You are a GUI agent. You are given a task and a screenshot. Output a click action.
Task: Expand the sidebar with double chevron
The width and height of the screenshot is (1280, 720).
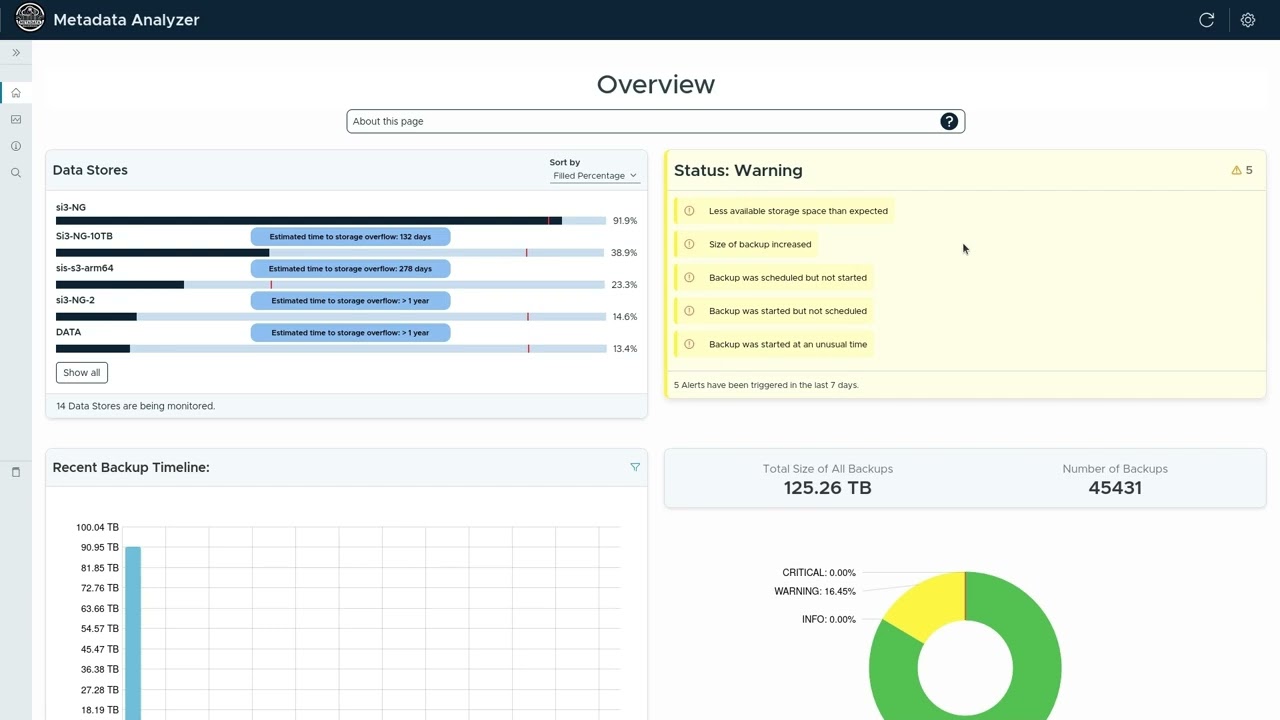(16, 53)
